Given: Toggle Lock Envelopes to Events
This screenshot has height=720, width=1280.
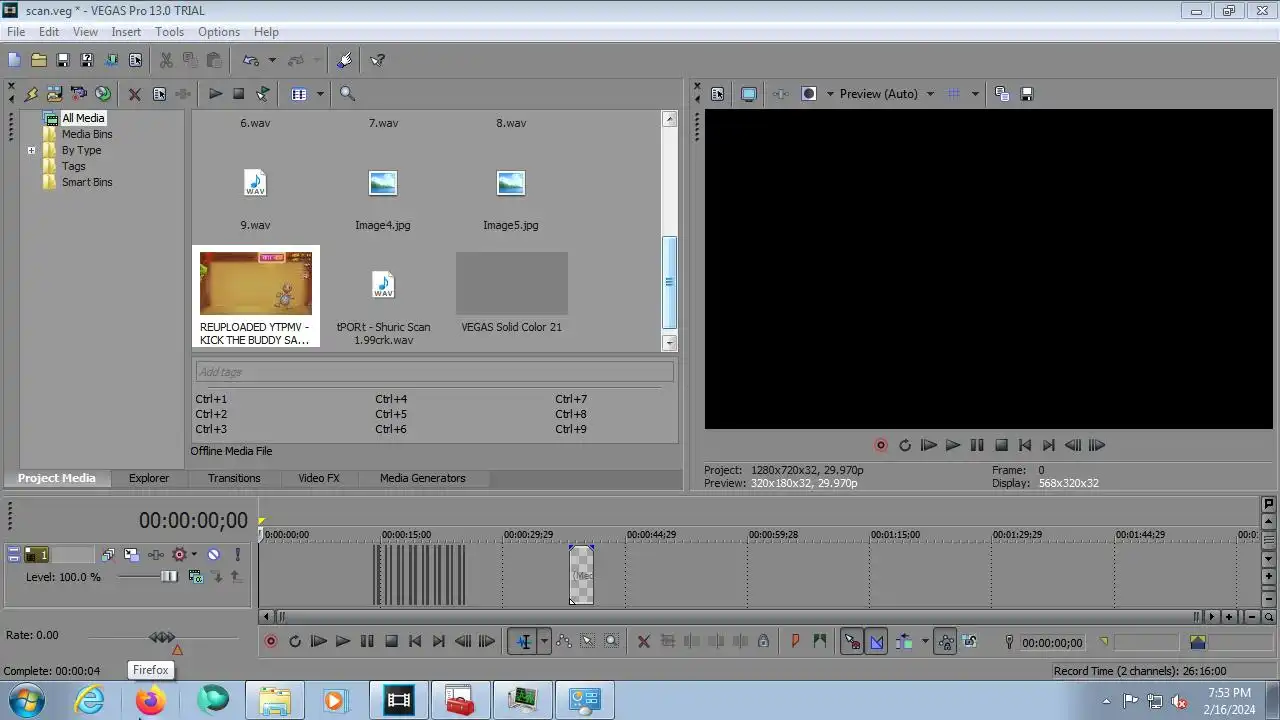Looking at the screenshot, I should click(x=945, y=642).
